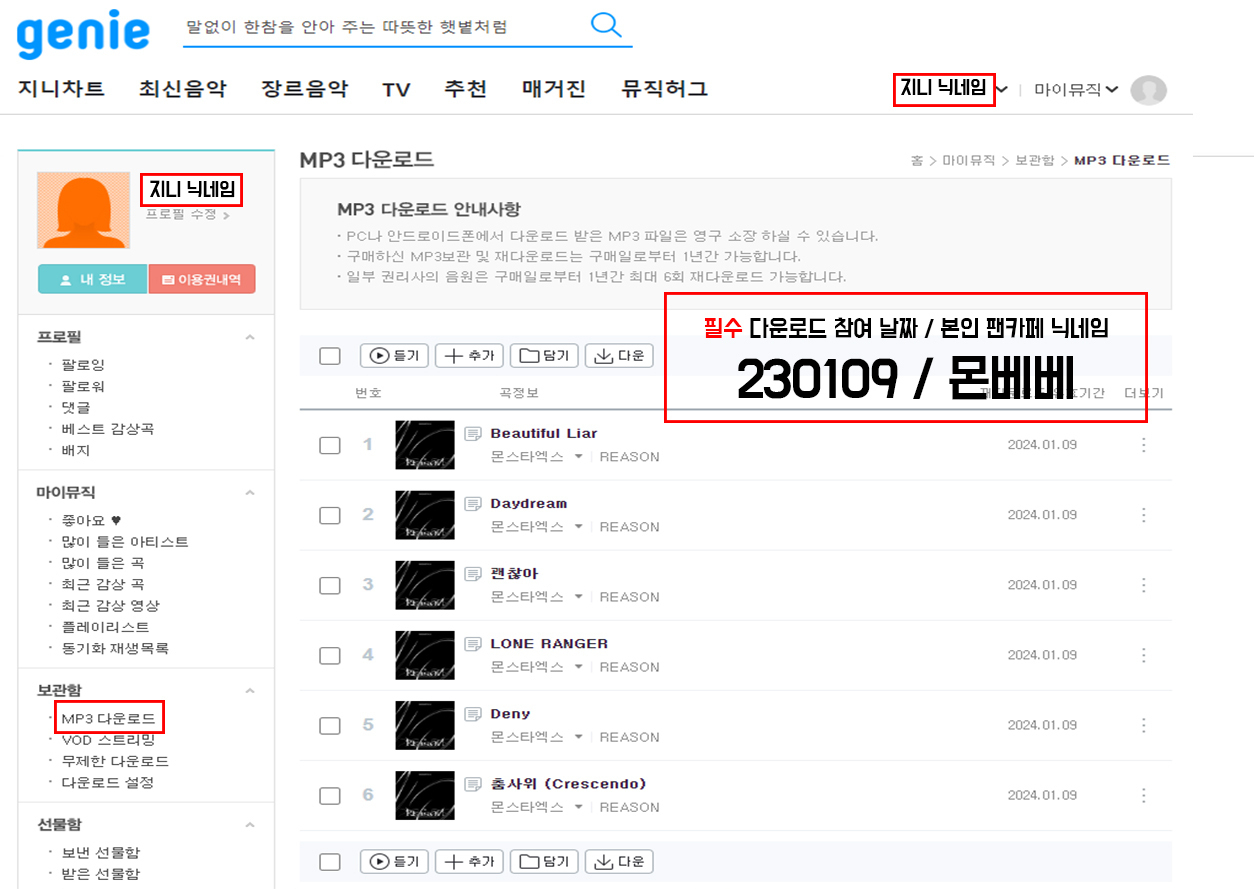Go to the TV menu
Viewport: 1254px width, 889px height.
[396, 90]
